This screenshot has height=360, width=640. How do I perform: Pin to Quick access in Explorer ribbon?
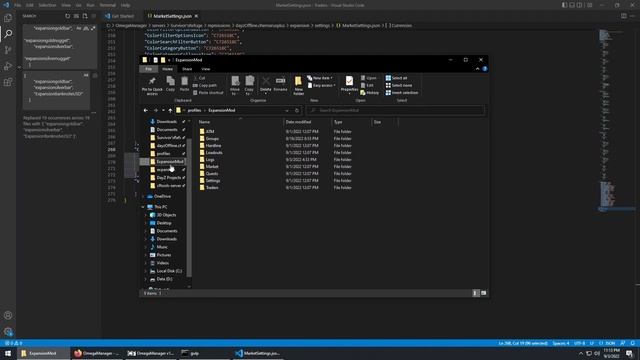click(152, 86)
